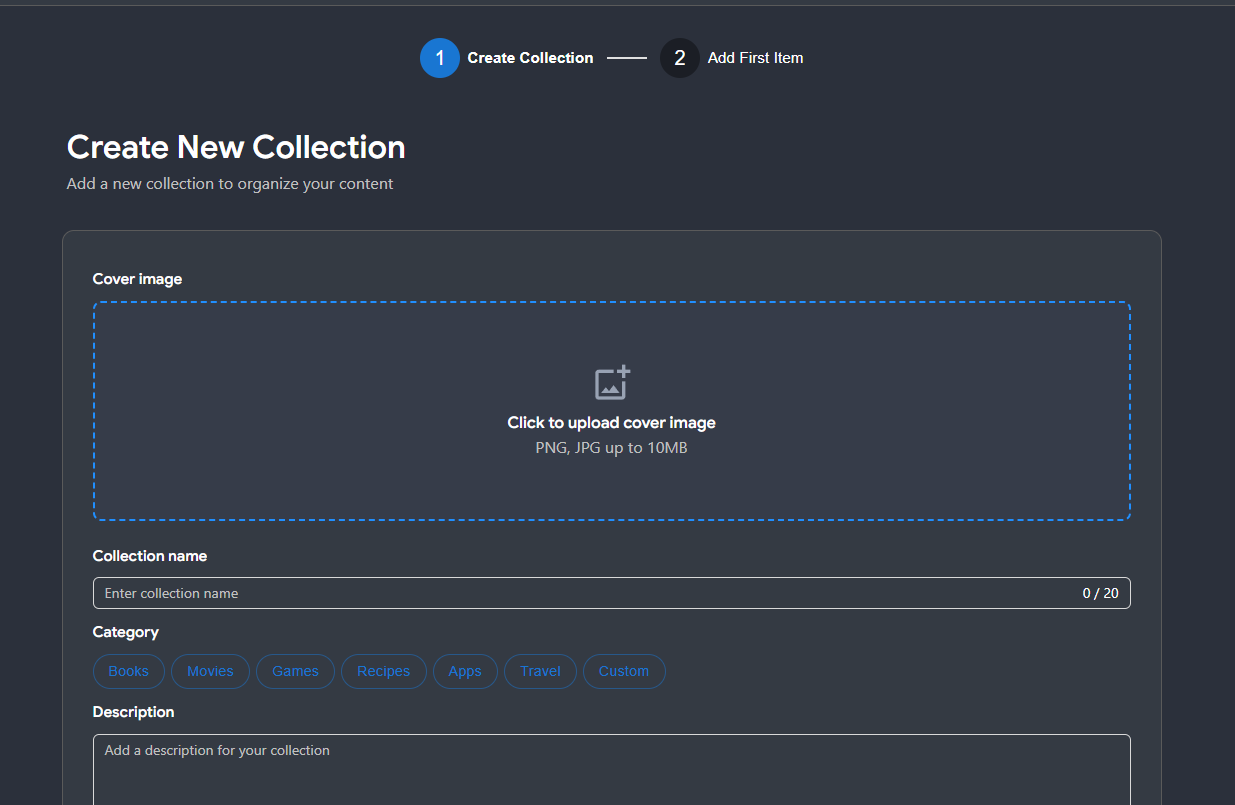Select the Recipes category chip
The image size is (1235, 805).
(x=383, y=671)
